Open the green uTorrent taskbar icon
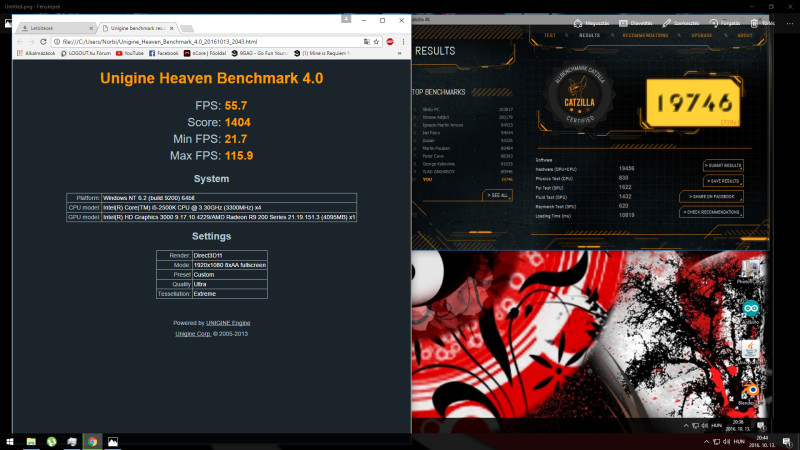Viewport: 800px width, 450px height. (x=52, y=441)
